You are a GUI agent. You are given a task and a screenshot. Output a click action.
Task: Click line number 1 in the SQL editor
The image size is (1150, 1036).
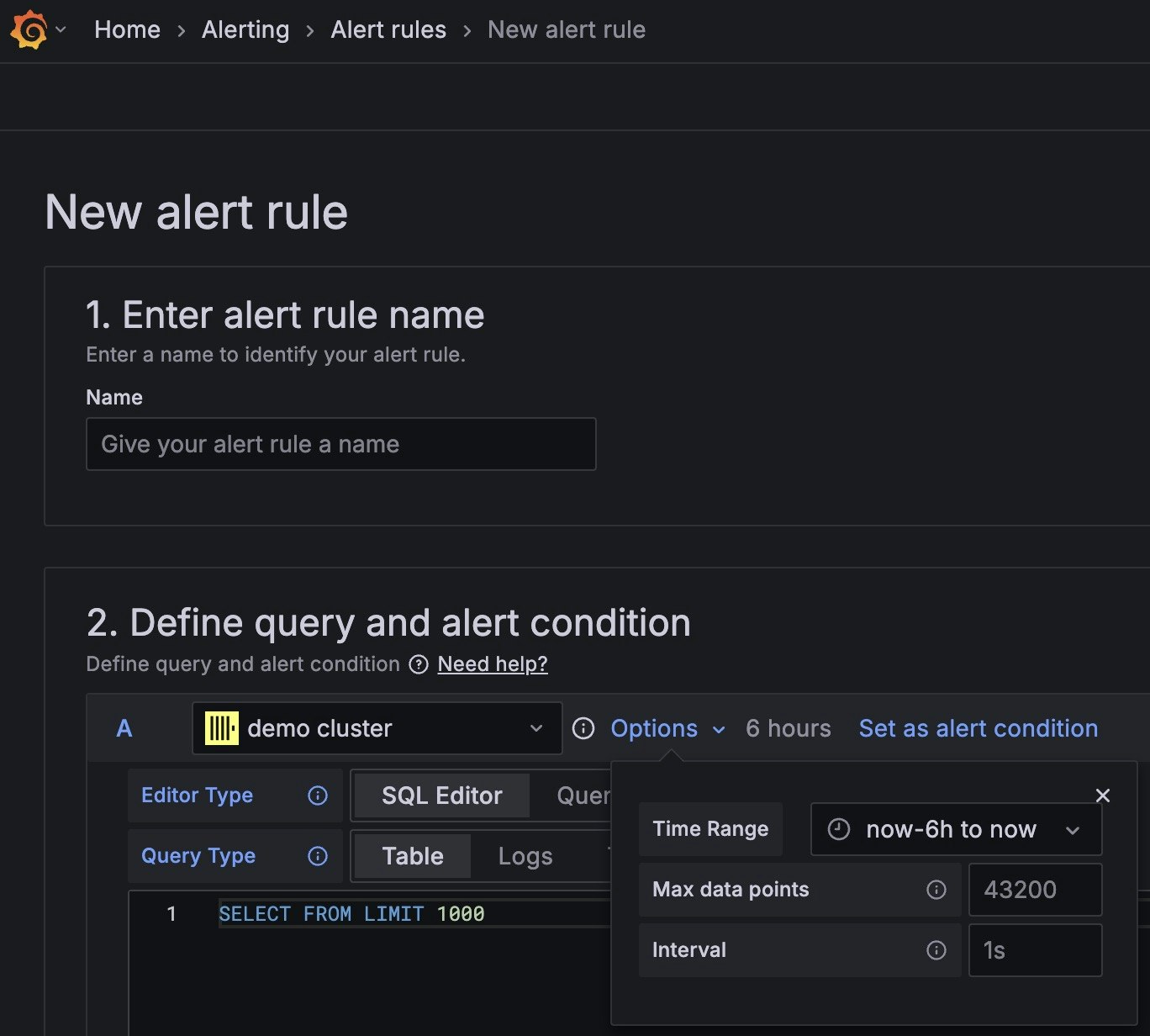[x=171, y=914]
